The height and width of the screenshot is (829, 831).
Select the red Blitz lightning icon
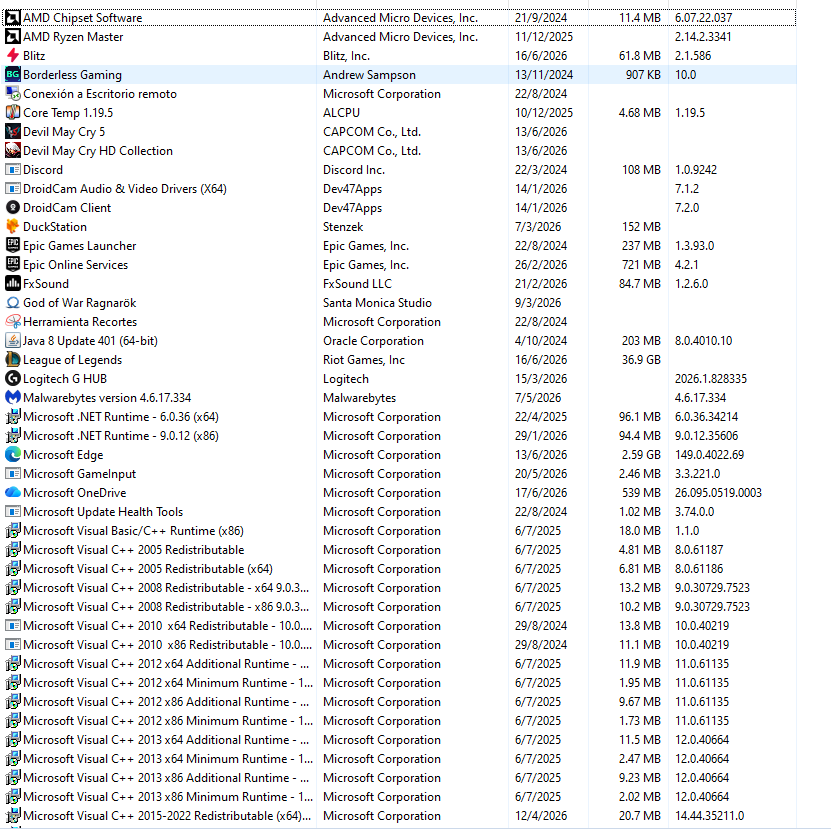pos(13,56)
